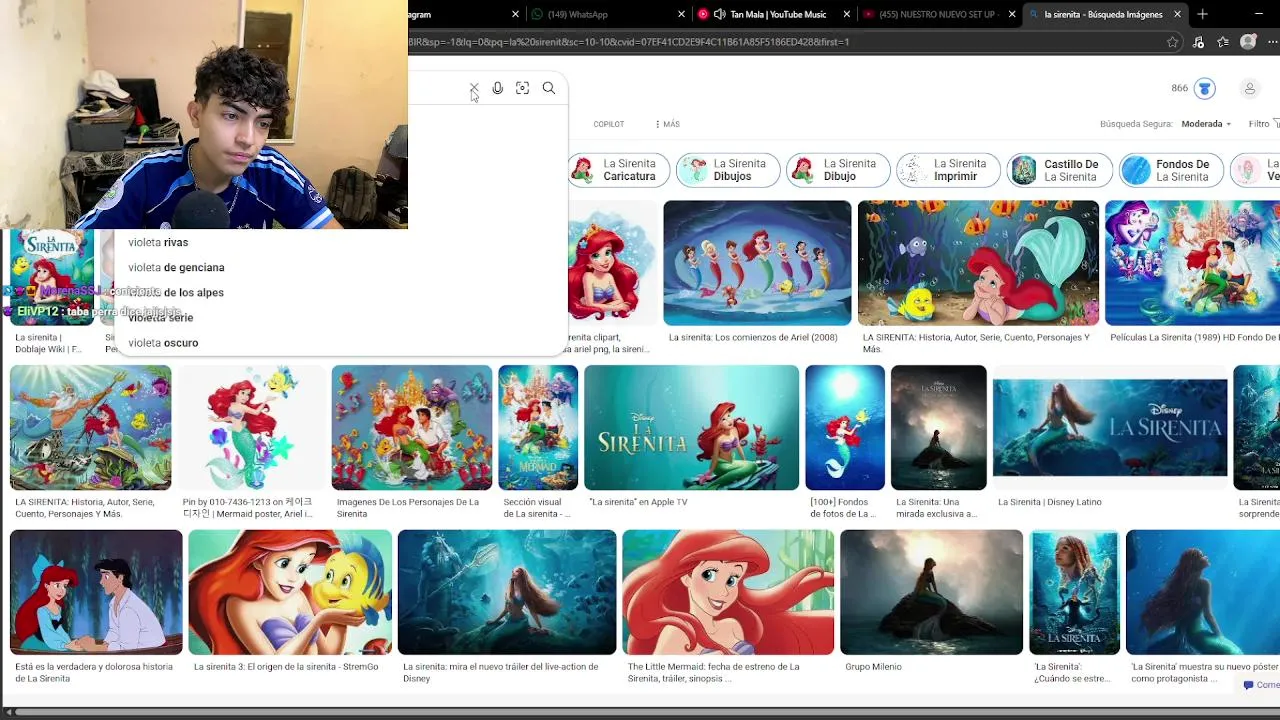Select the Castillo De La Sirenita chip
This screenshot has height=720, width=1280.
[x=1060, y=170]
